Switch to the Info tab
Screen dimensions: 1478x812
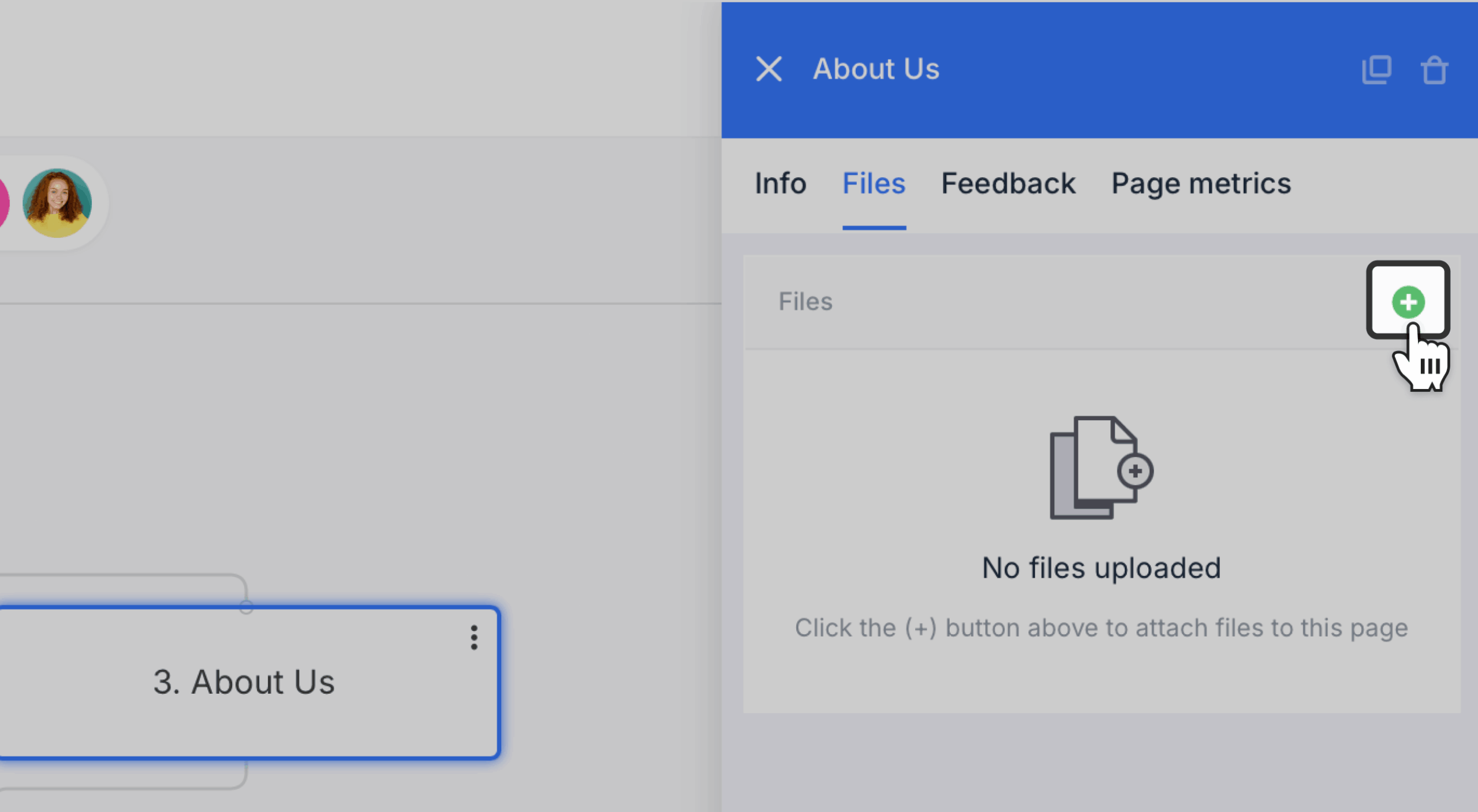pyautogui.click(x=781, y=184)
